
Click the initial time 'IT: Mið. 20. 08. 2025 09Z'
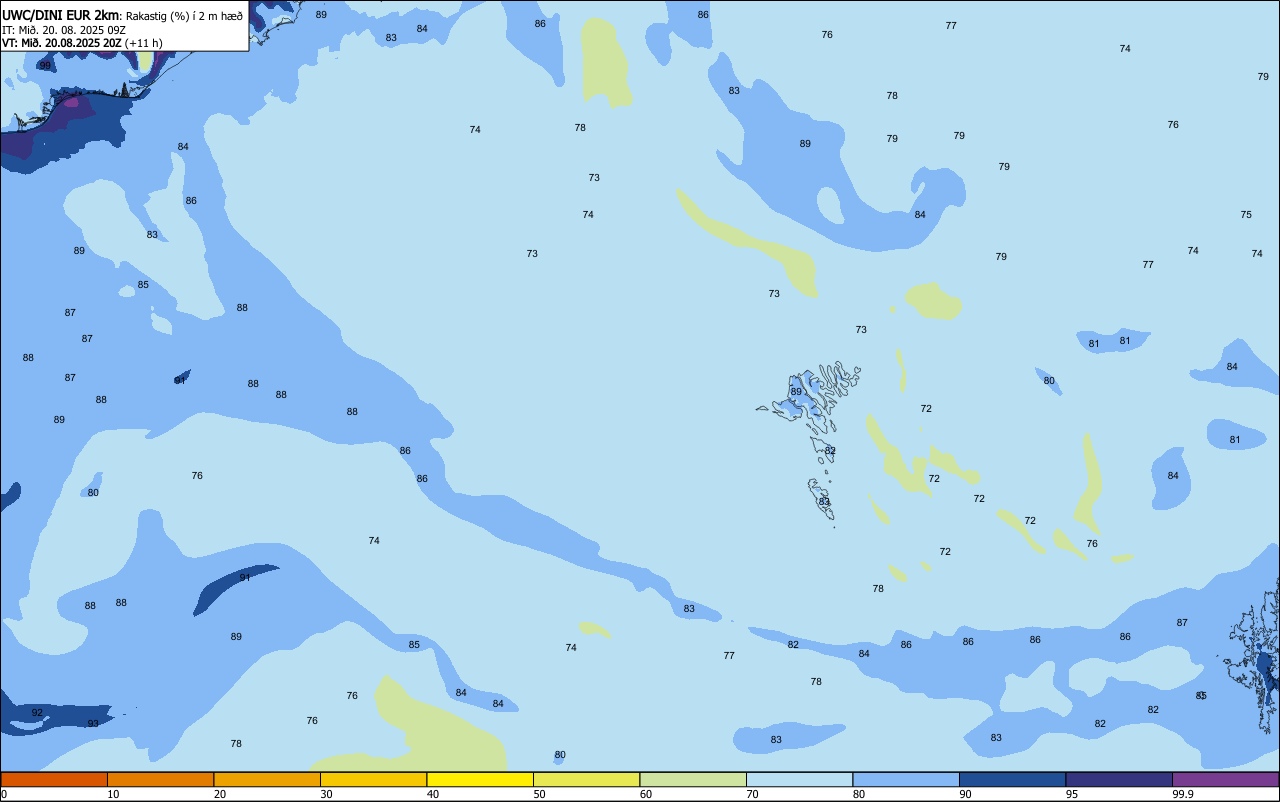63,29
